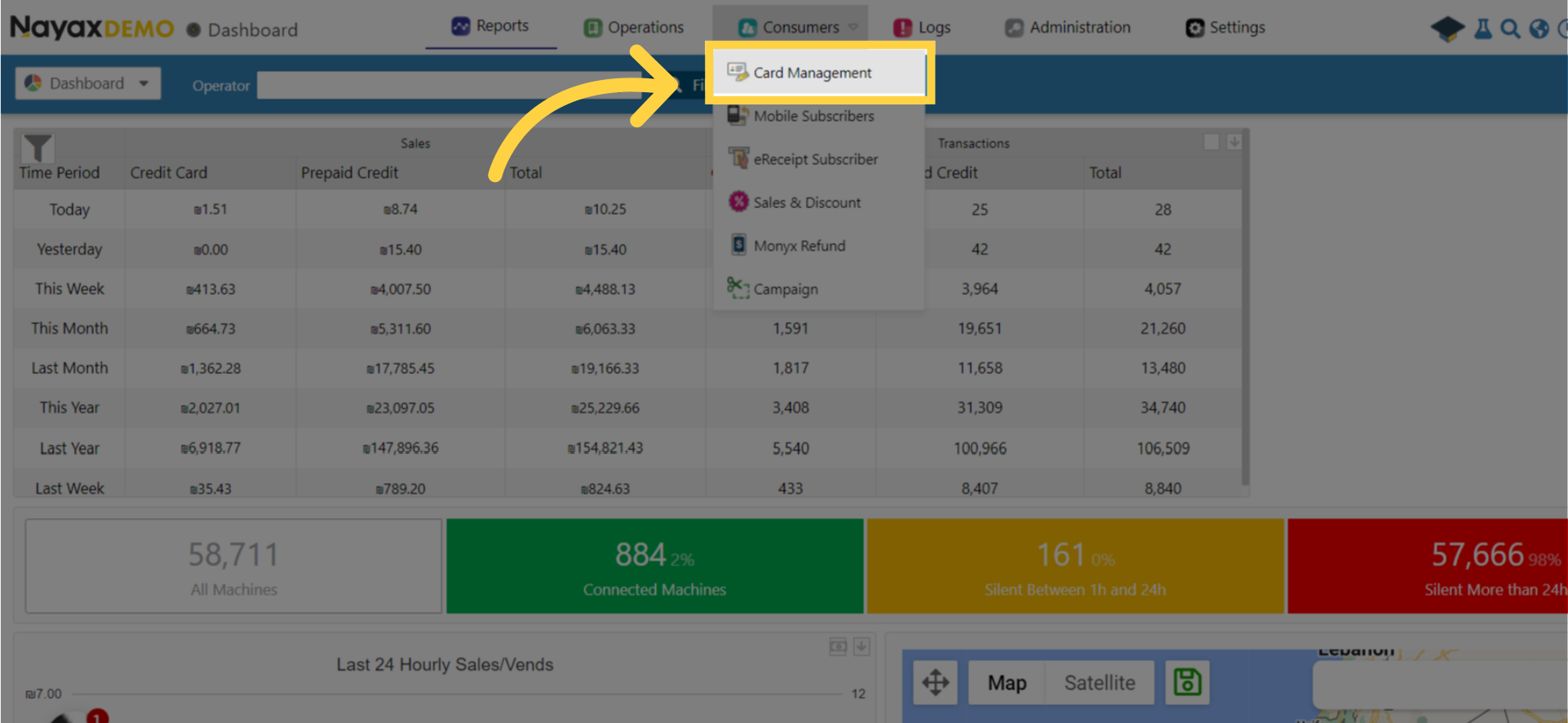
Task: Click the download icon on hourly sales chart
Action: coord(862,647)
